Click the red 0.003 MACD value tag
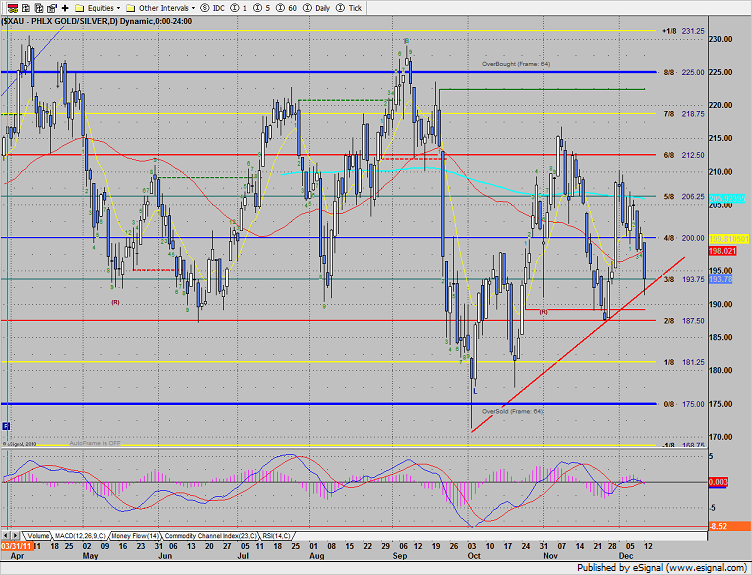Image resolution: width=752 pixels, height=575 pixels. (x=718, y=482)
